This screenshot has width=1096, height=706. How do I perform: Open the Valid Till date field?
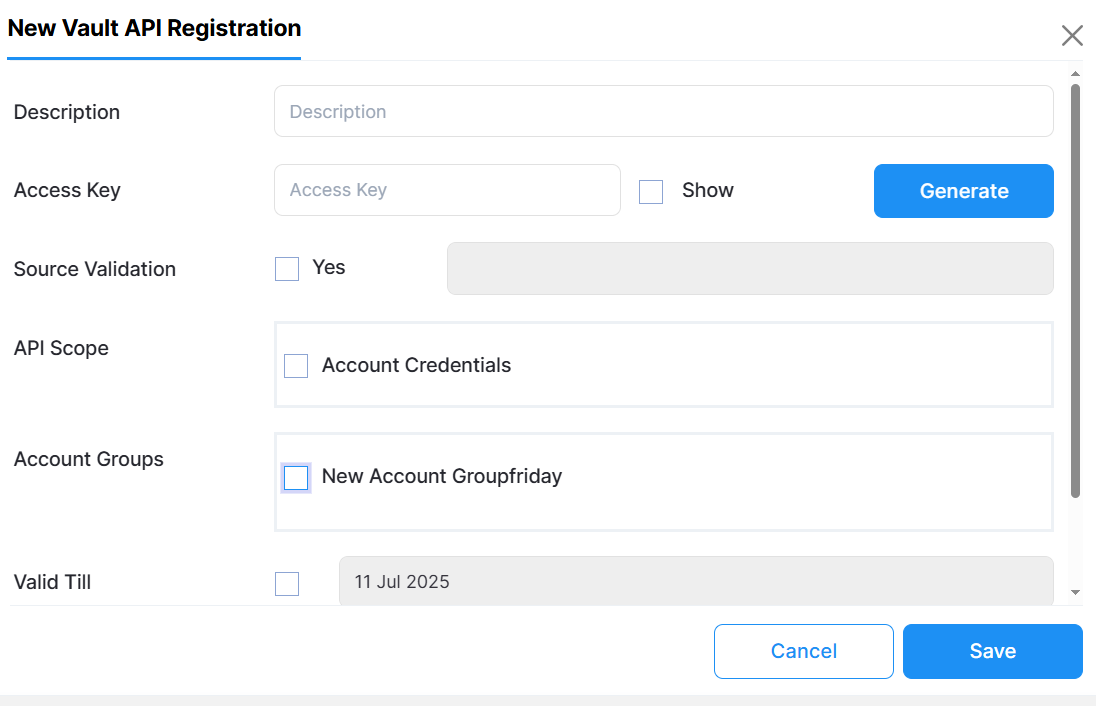pos(695,581)
